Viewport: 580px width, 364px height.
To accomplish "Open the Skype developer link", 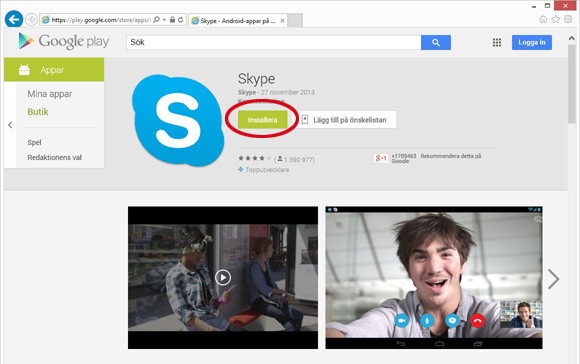I will pos(247,92).
